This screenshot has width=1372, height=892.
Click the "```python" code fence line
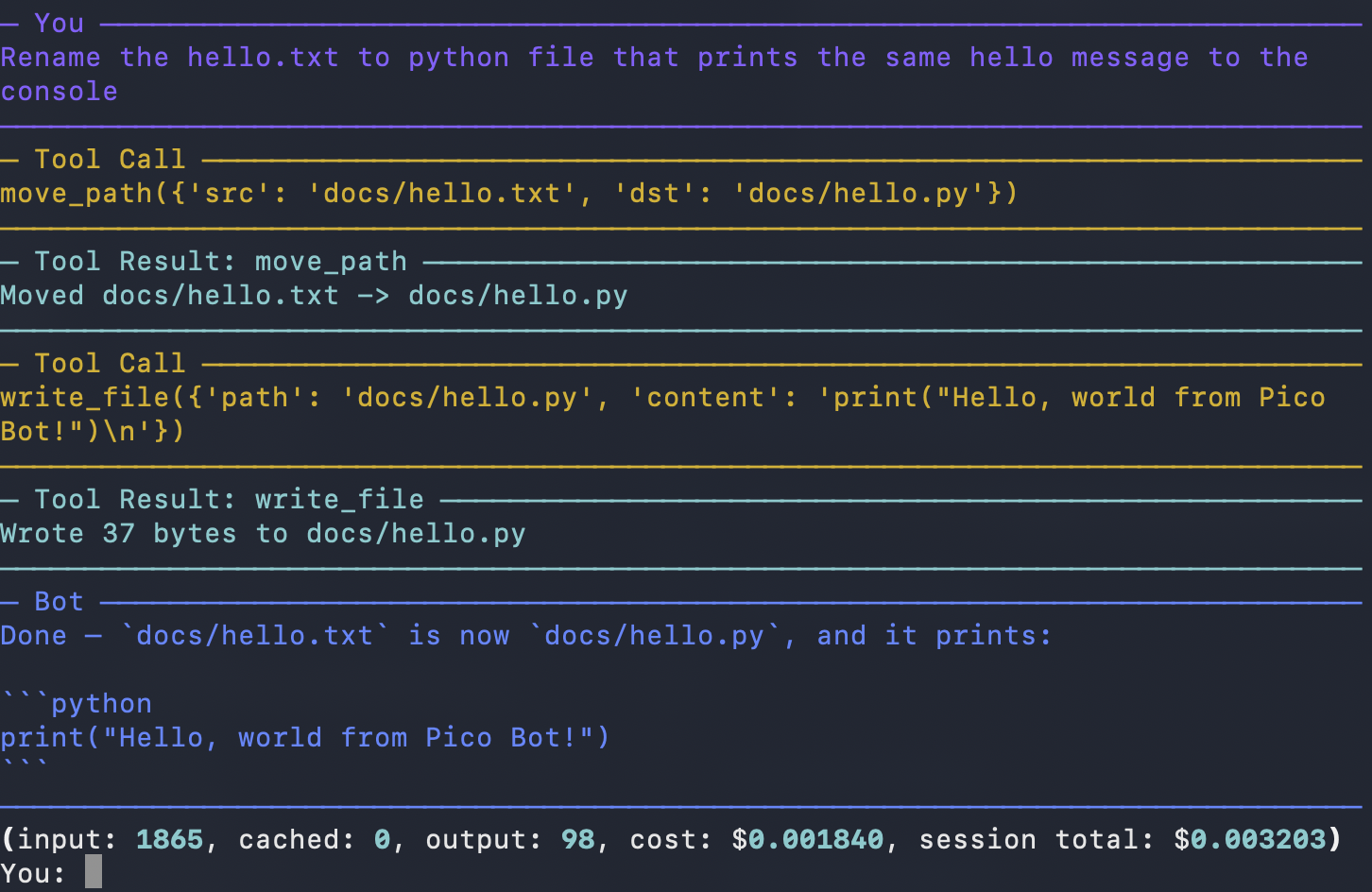pos(77,703)
